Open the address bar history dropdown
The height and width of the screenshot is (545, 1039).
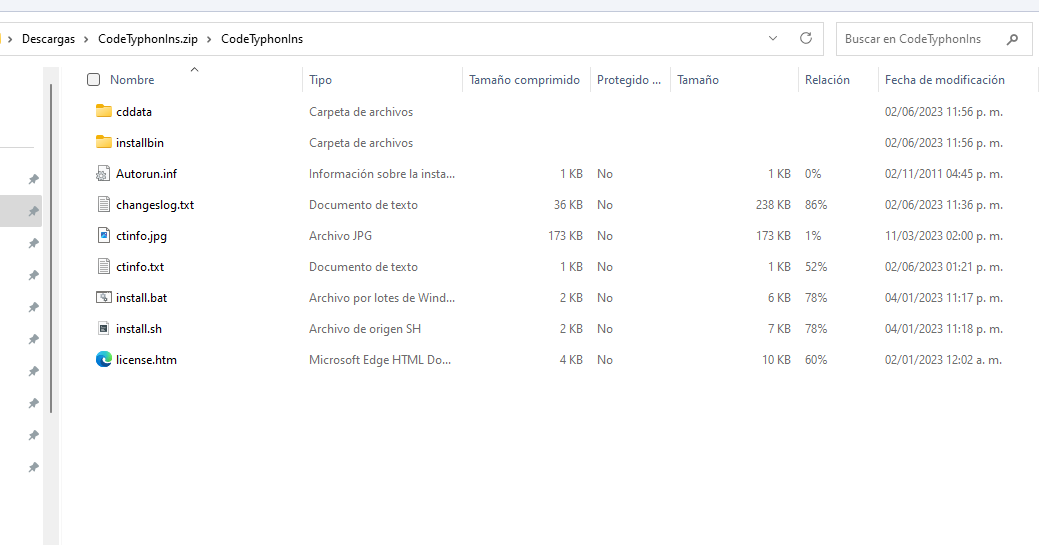[773, 39]
